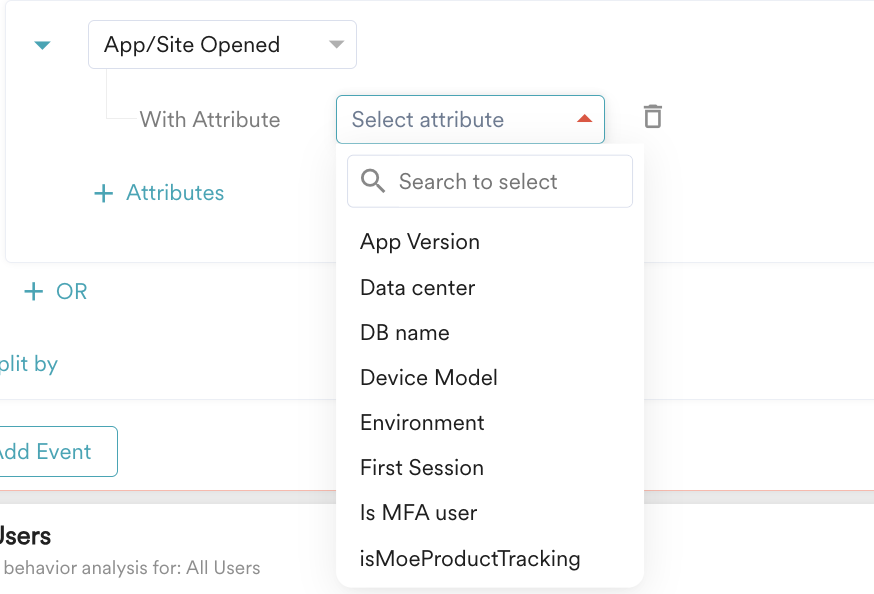Collapse the event using teal triangle

[x=42, y=45]
